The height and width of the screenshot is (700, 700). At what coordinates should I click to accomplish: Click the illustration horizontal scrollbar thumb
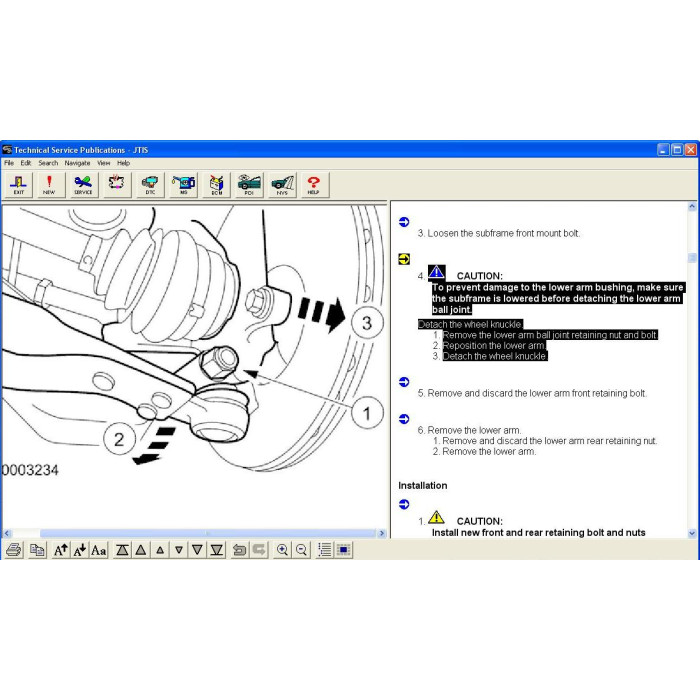tap(208, 533)
